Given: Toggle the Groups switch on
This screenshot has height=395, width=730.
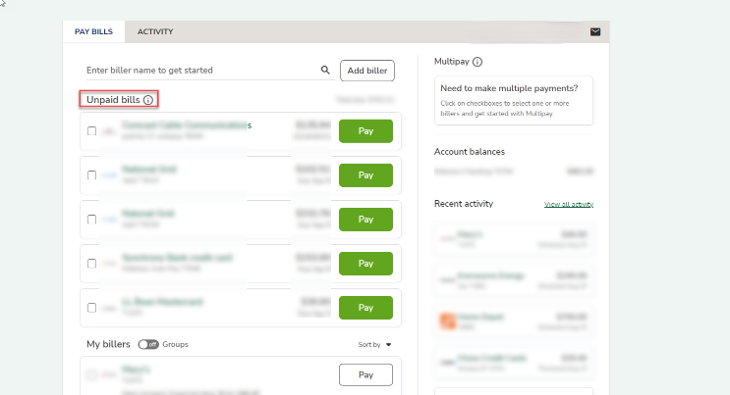Looking at the screenshot, I should (x=148, y=344).
